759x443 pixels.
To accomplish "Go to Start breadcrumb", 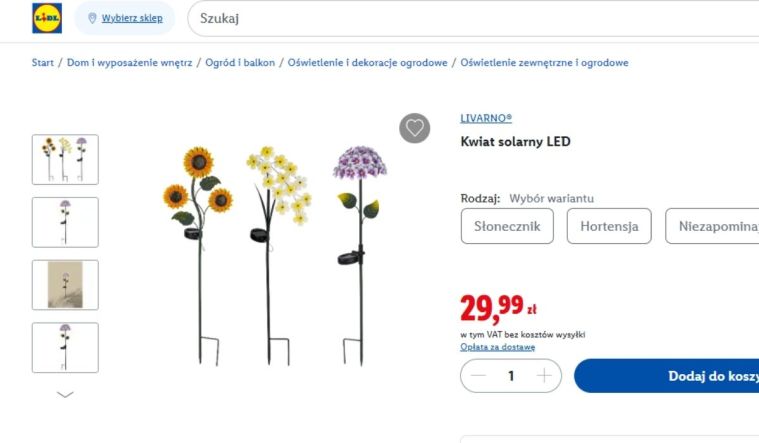I will point(42,63).
